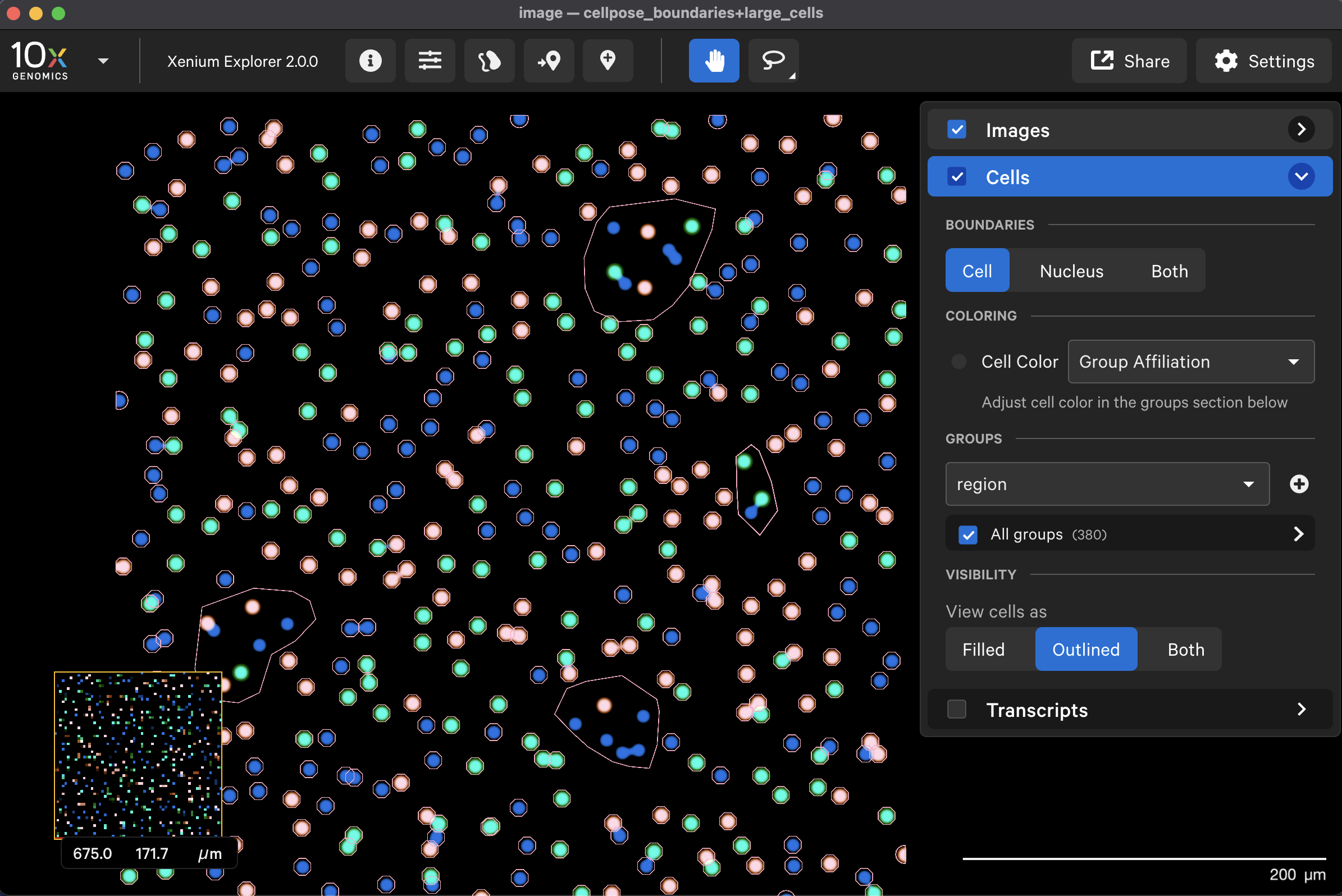Viewport: 1342px width, 896px height.
Task: Expand the All groups list chevron
Action: [1298, 534]
